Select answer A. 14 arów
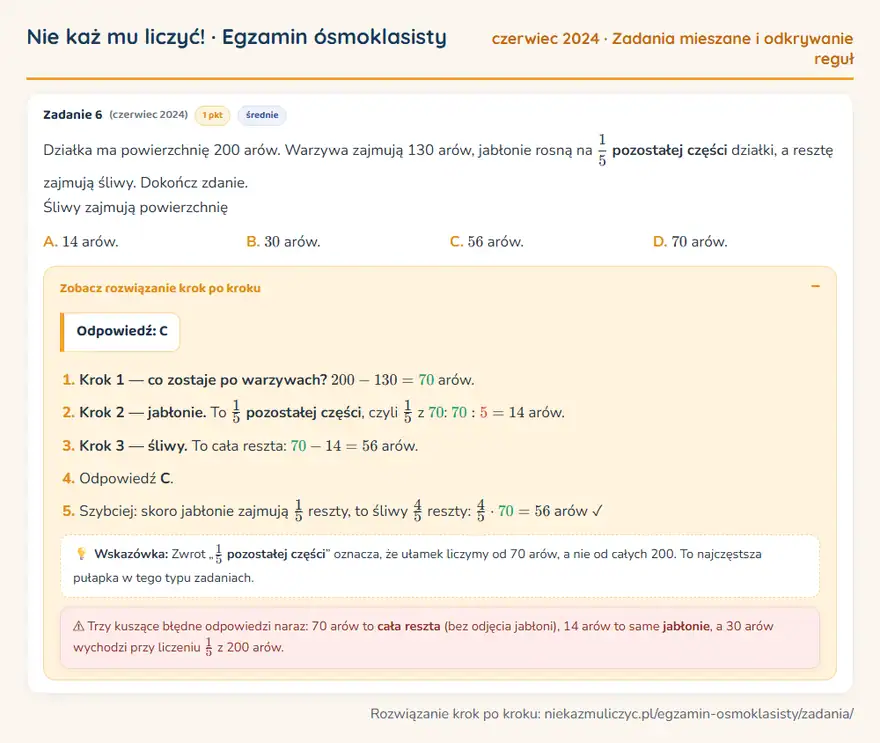Viewport: 880px width, 743px height. point(81,242)
